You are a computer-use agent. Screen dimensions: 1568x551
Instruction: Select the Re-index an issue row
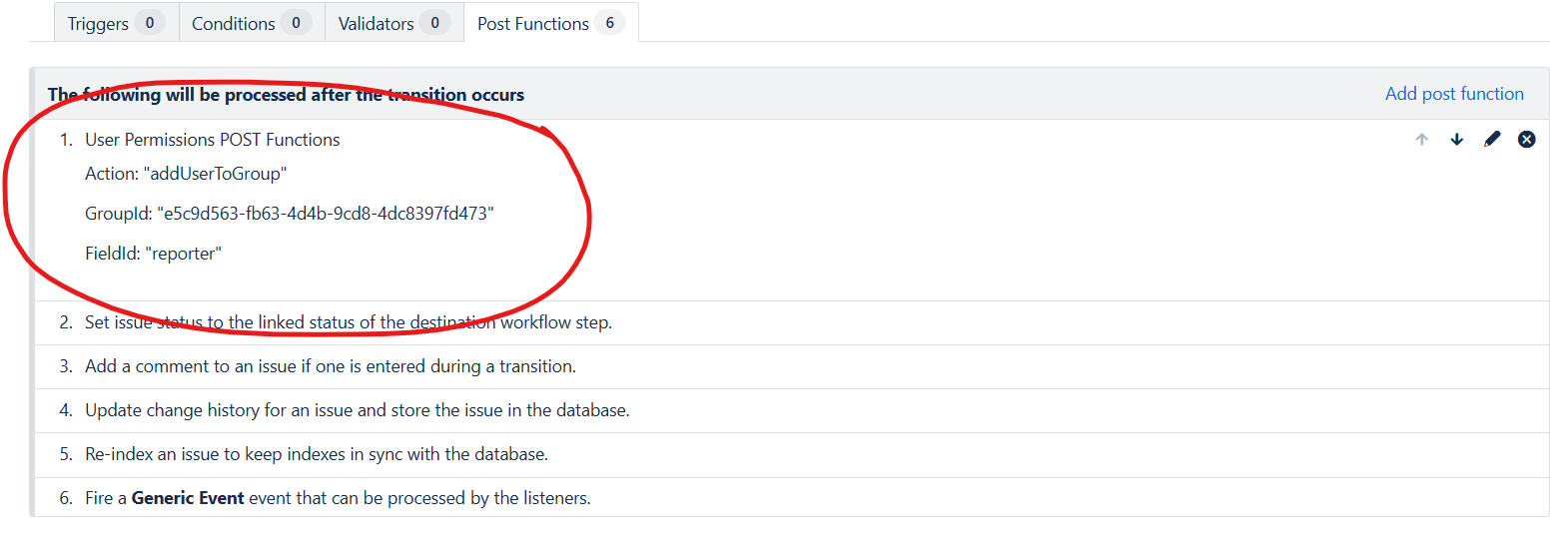click(x=316, y=454)
